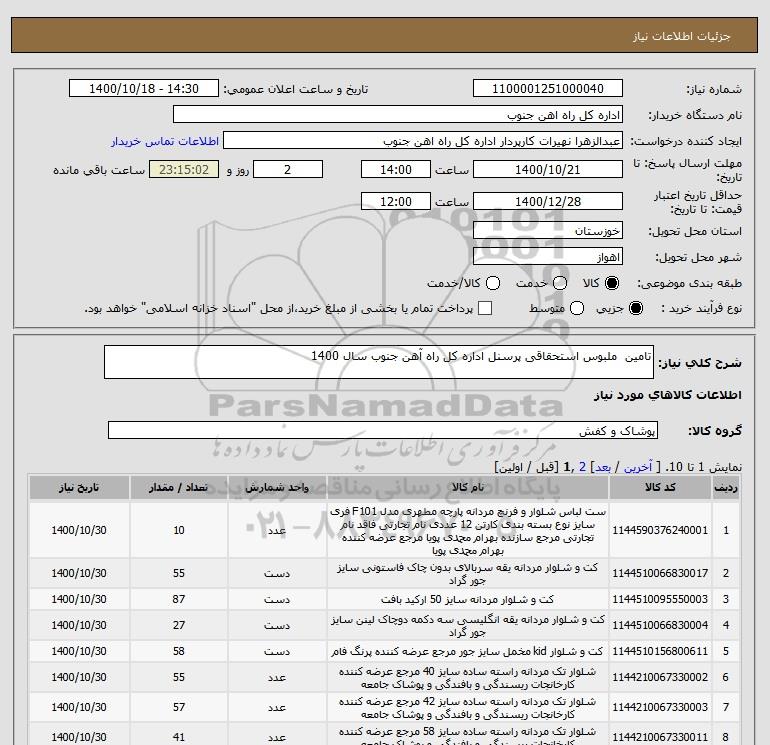The image size is (770, 745).
Task: Click item code 114451009555003
Action: pos(660,599)
